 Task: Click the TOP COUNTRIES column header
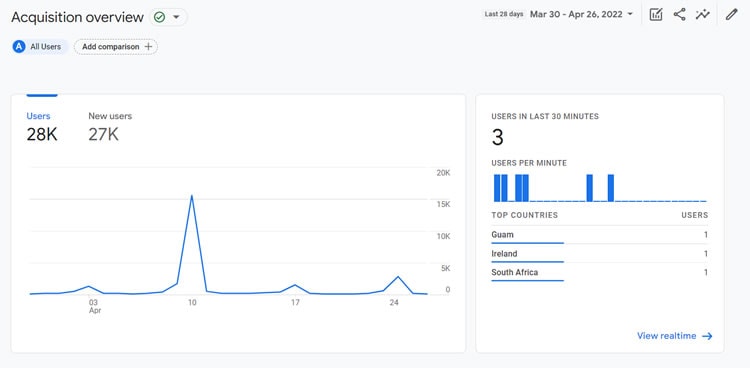[x=524, y=215]
